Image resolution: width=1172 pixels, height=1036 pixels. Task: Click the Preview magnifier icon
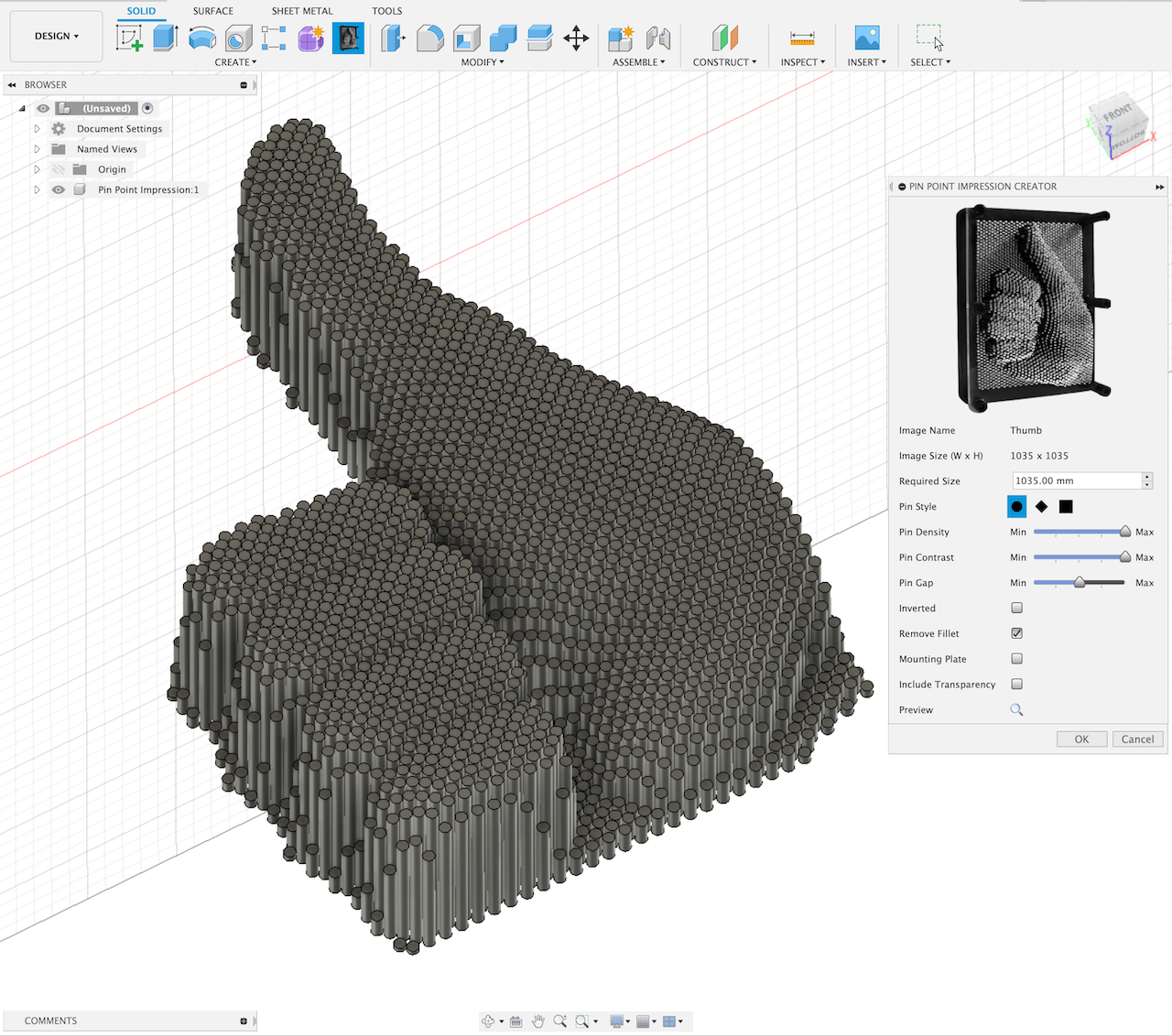(x=1016, y=710)
